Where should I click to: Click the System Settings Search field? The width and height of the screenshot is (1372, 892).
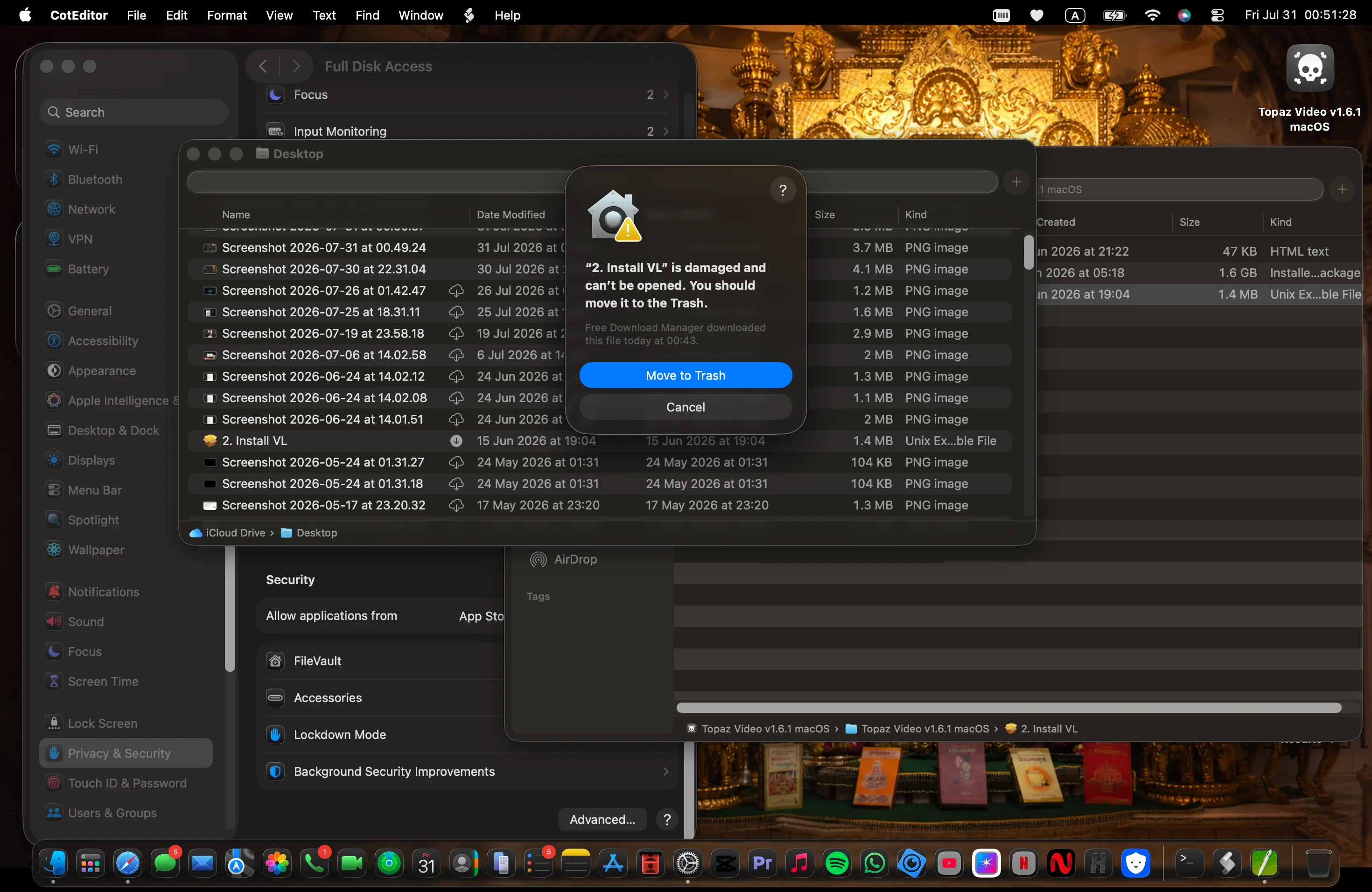[x=134, y=112]
